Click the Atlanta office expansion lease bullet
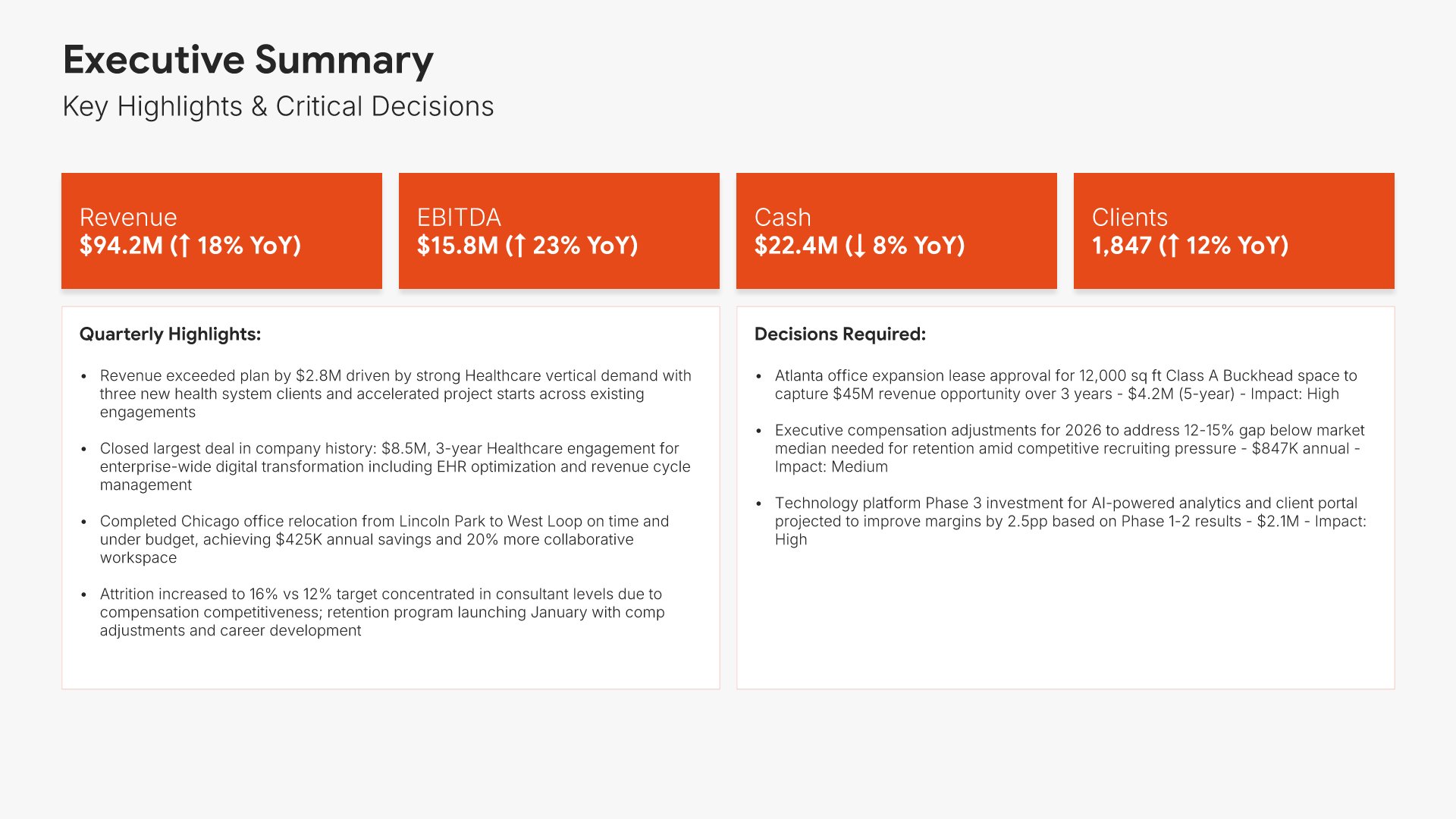 tap(1065, 384)
